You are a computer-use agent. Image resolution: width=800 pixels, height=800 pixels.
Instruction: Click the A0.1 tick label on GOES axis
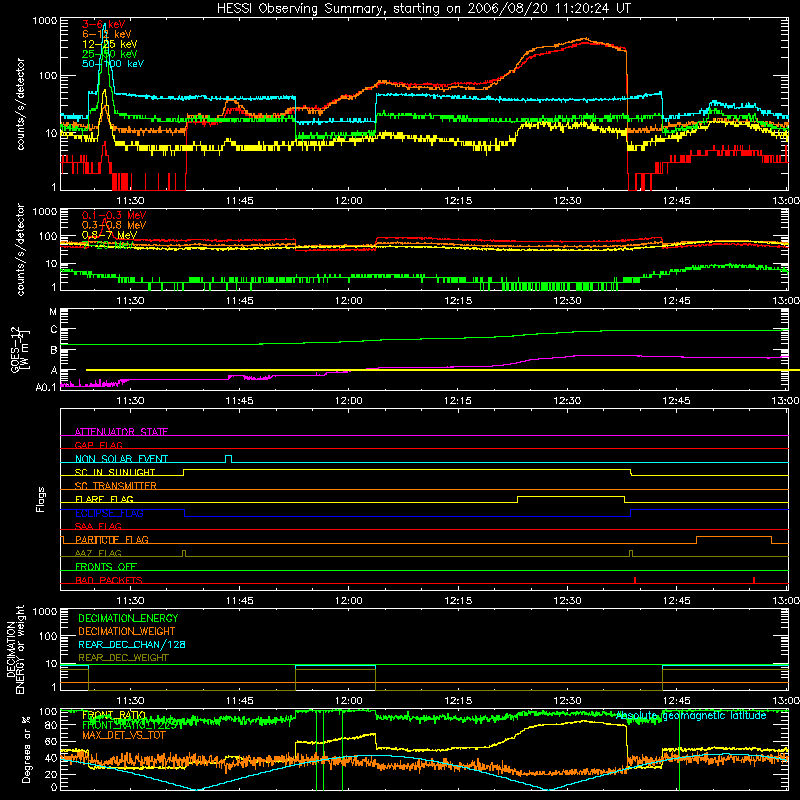click(x=46, y=387)
